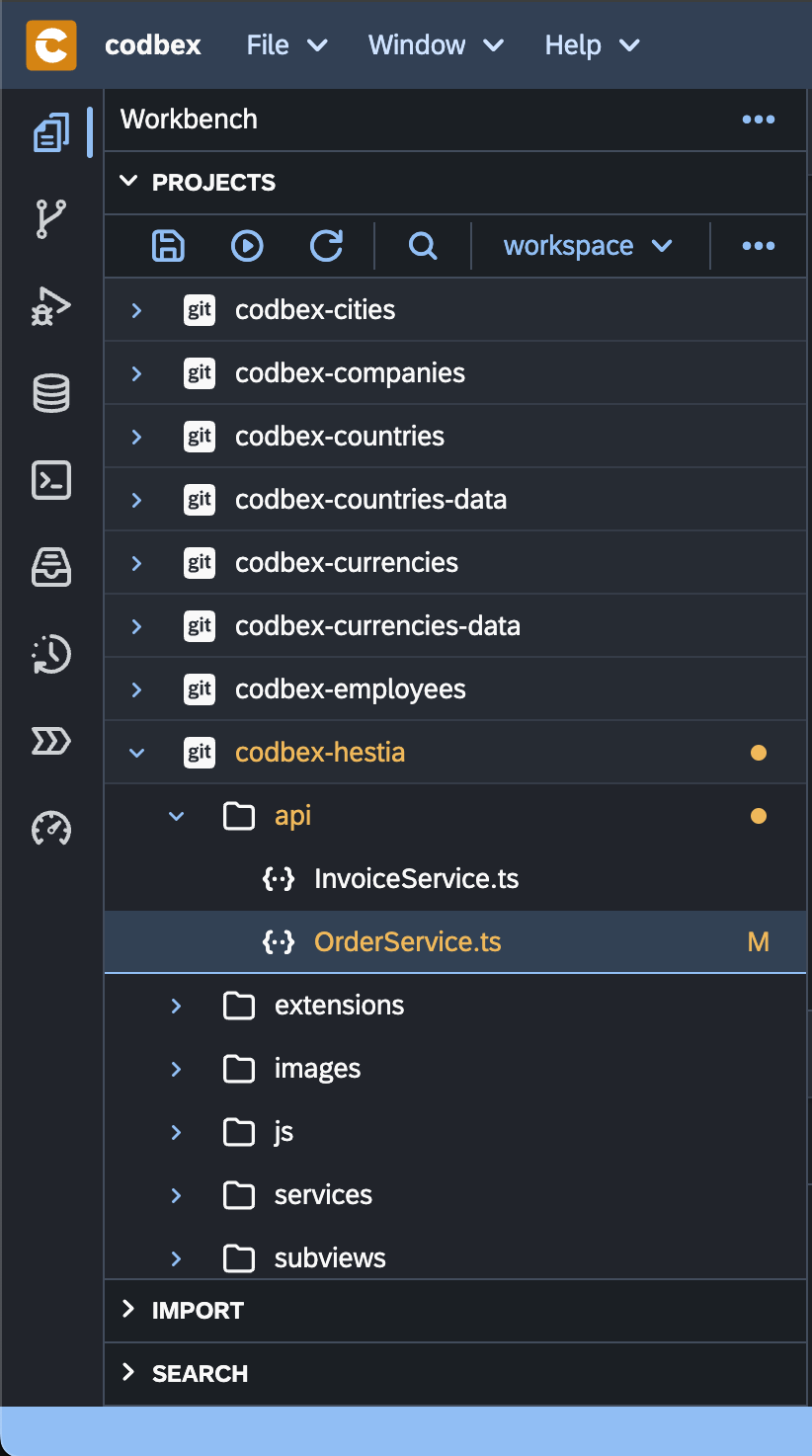Open the Git perspective icon in sidebar
812x1456 pixels.
pos(51,219)
